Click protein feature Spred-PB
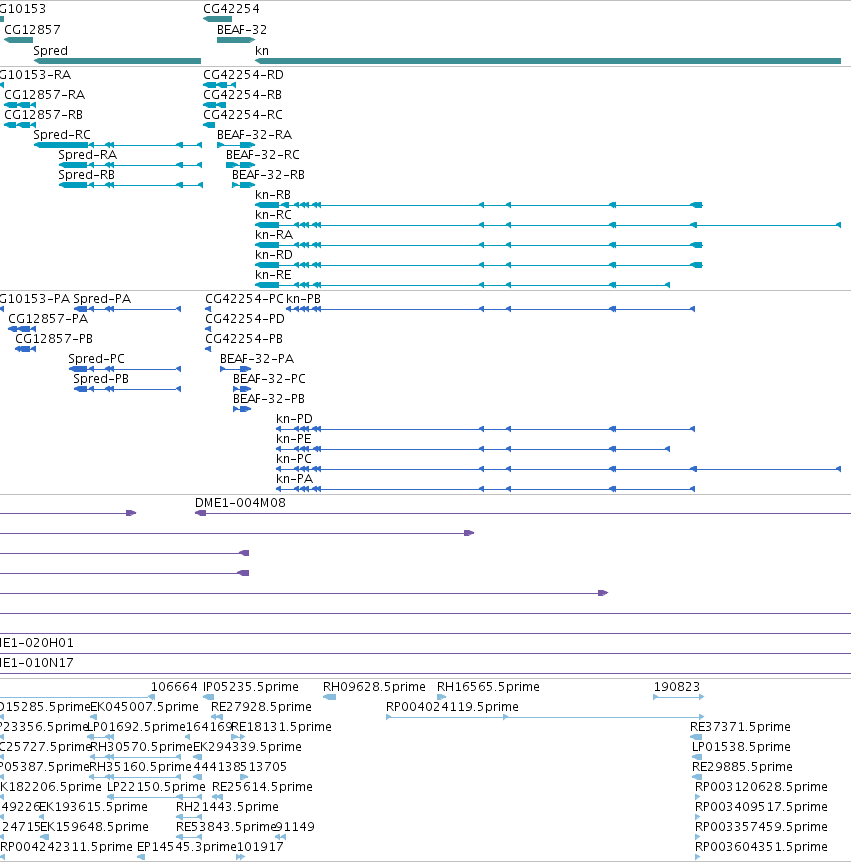This screenshot has height=862, width=851. 127,389
